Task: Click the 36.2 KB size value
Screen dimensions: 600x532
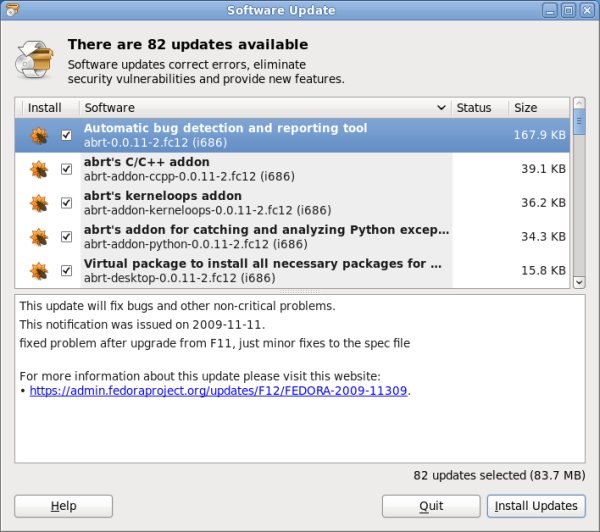Action: (x=543, y=202)
